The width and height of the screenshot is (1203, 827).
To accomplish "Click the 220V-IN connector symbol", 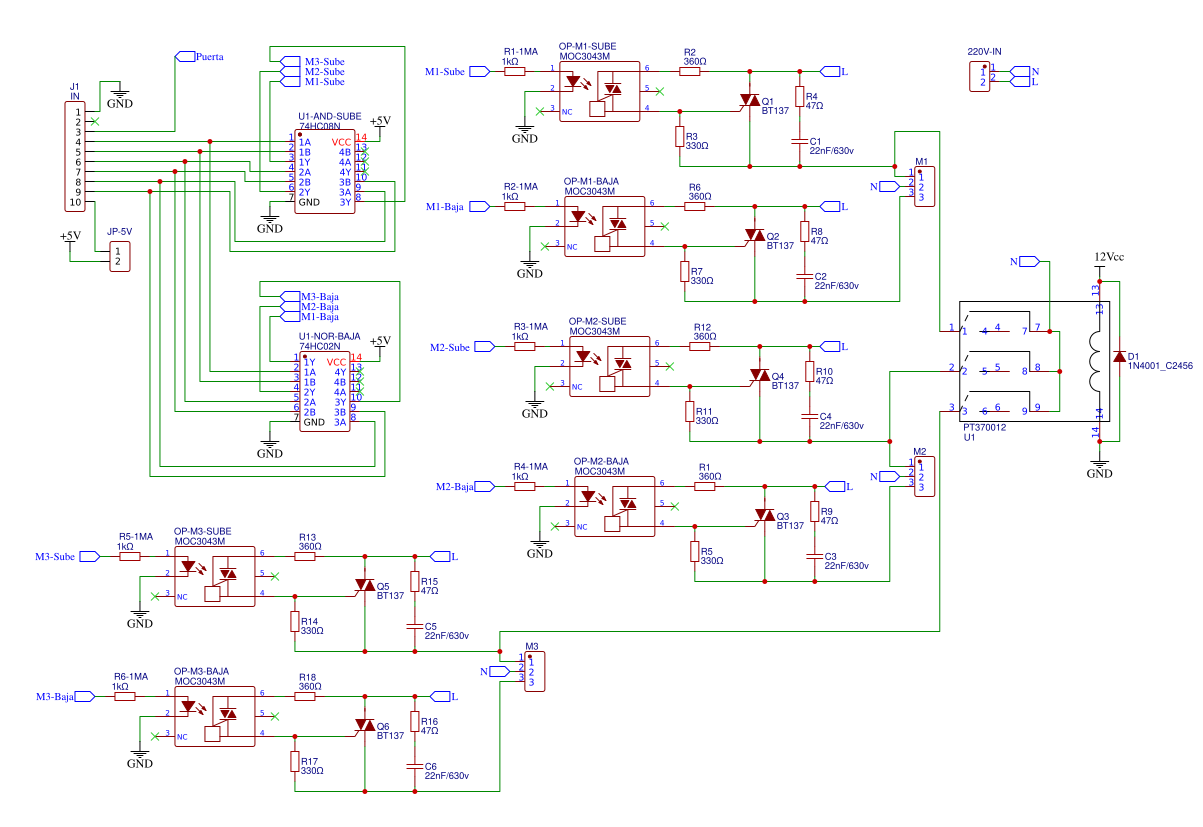I will click(981, 77).
